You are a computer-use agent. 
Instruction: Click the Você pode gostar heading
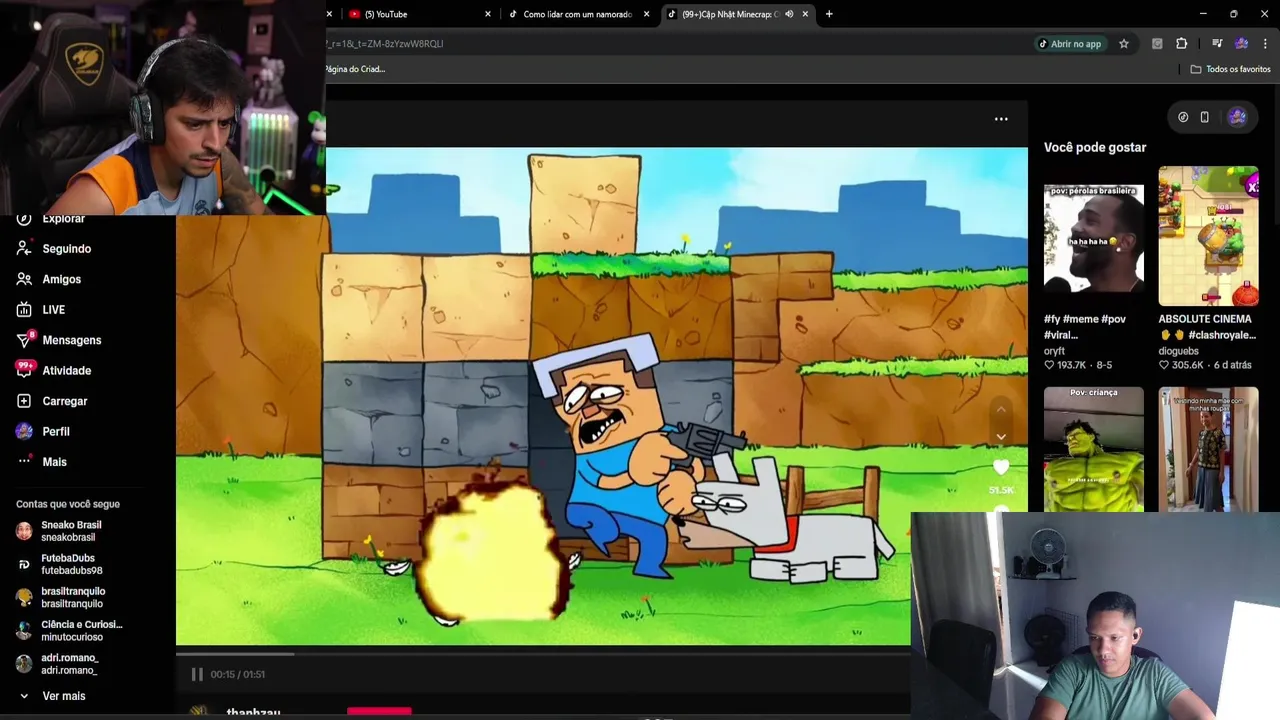(1095, 147)
